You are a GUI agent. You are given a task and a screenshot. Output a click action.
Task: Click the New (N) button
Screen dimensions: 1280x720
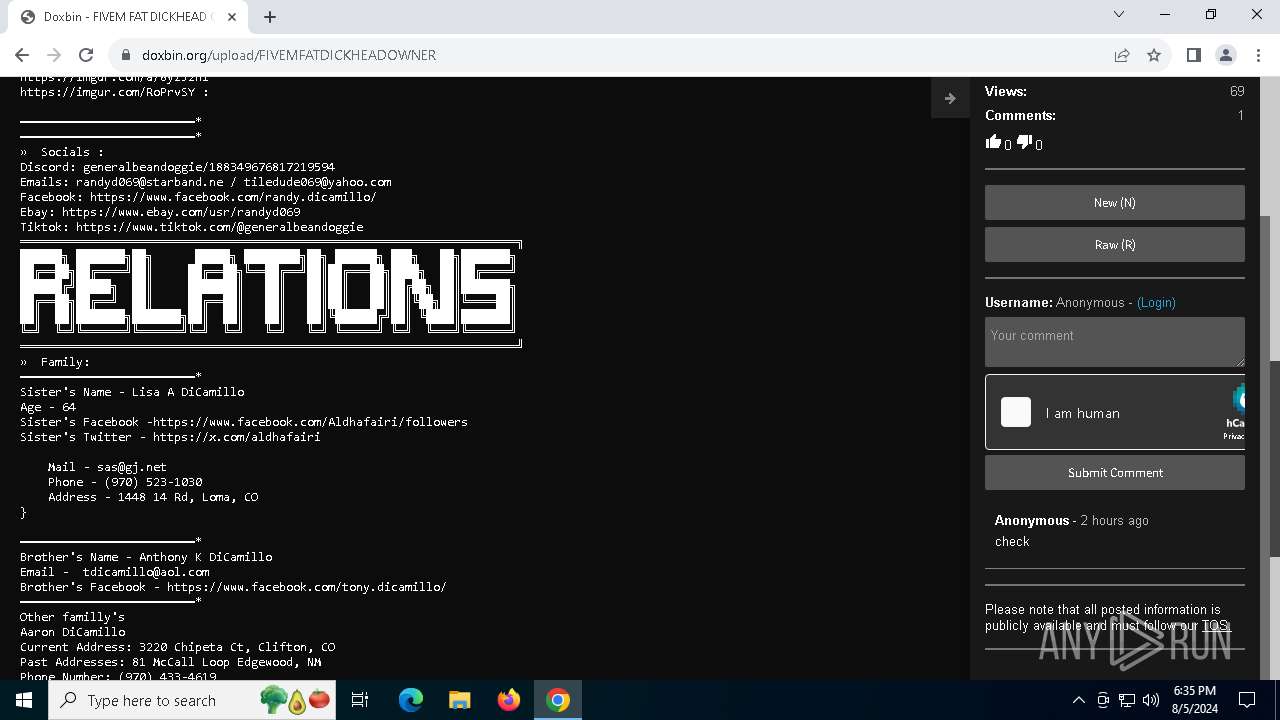coord(1114,202)
